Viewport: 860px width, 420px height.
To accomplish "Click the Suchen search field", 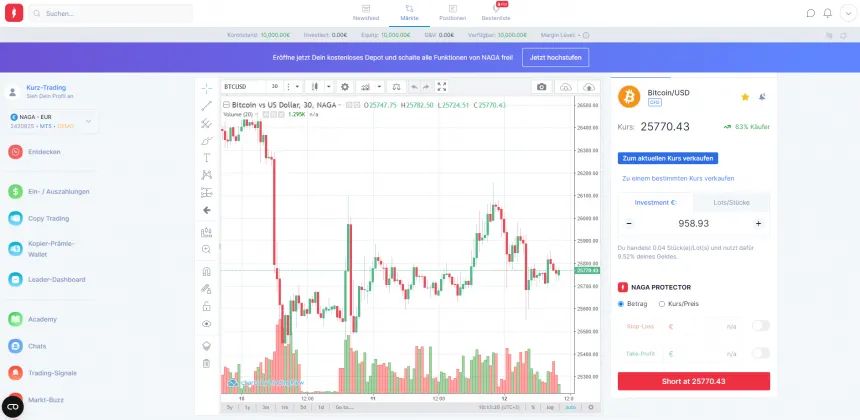I will [x=110, y=13].
